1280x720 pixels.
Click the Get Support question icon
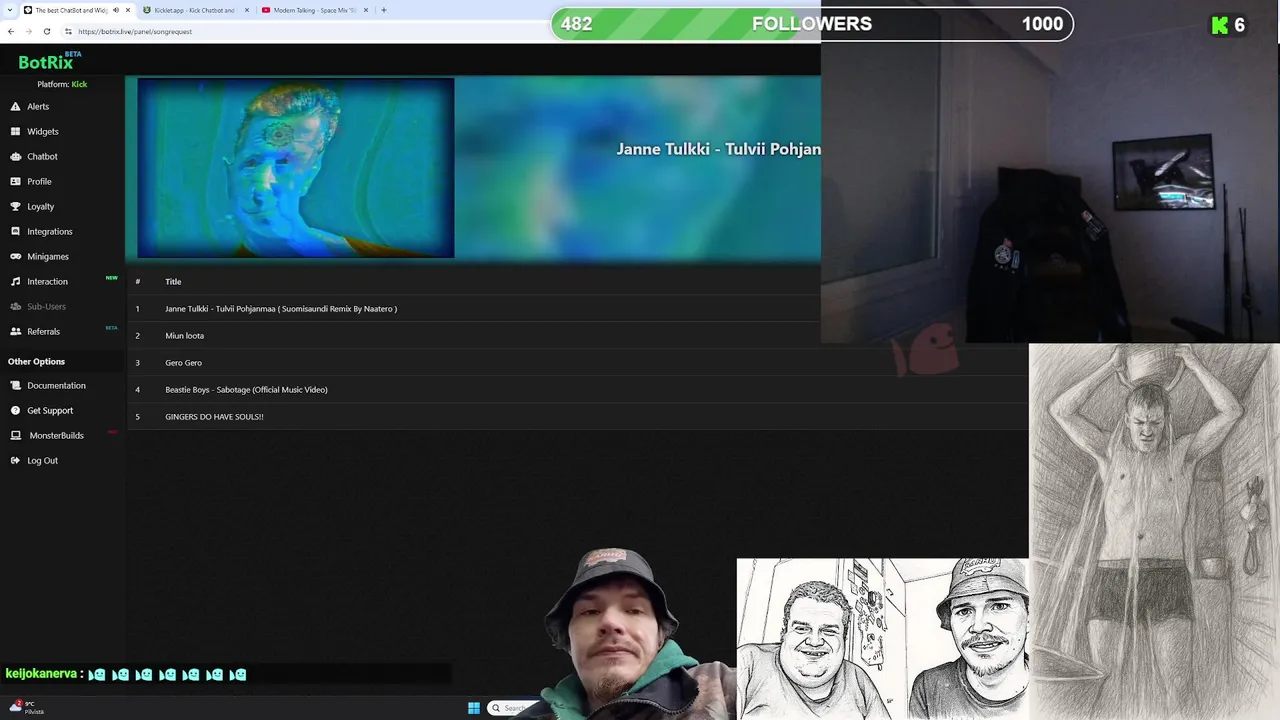tap(16, 410)
